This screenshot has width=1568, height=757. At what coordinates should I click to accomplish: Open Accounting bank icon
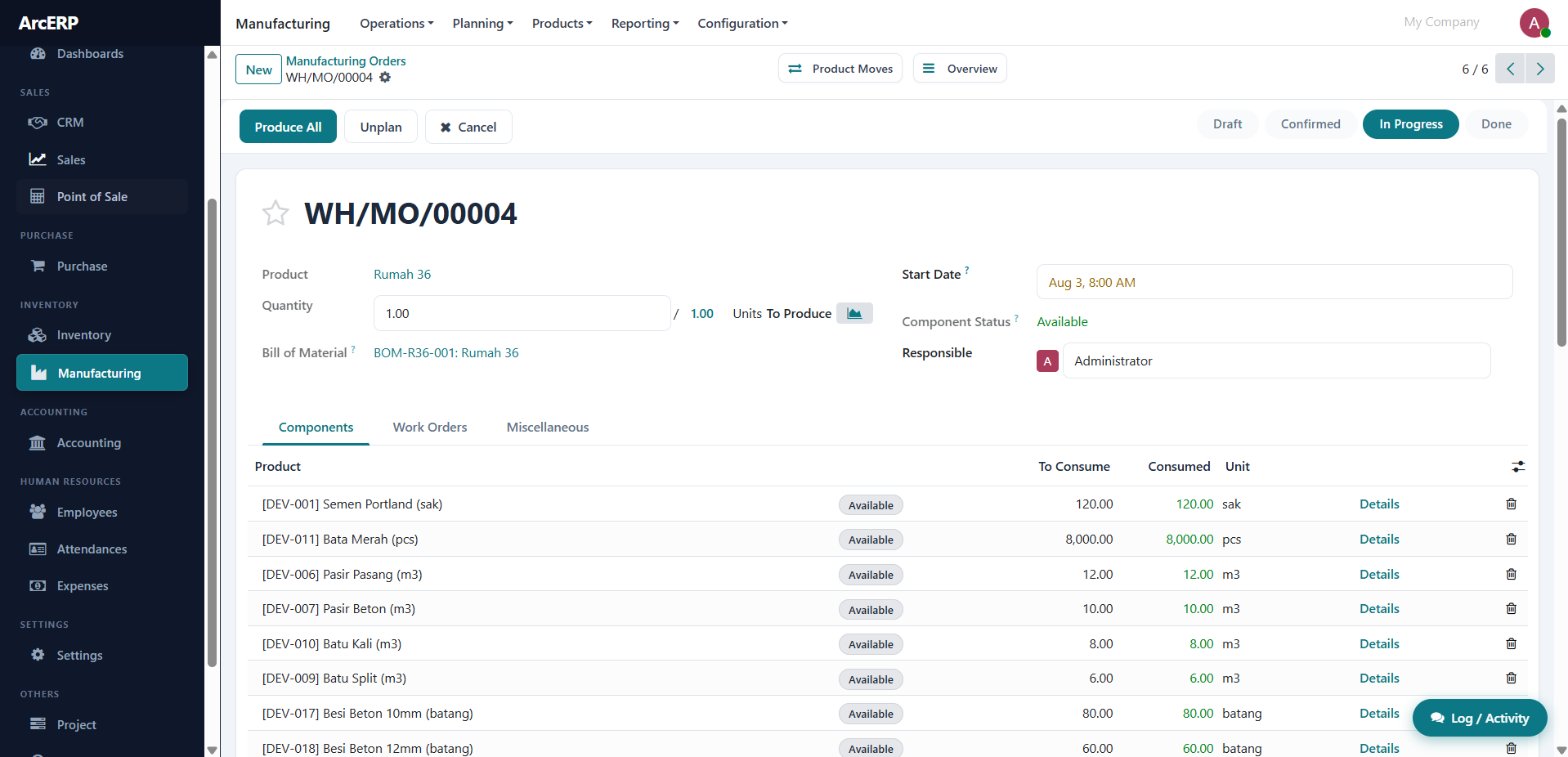pyautogui.click(x=38, y=442)
